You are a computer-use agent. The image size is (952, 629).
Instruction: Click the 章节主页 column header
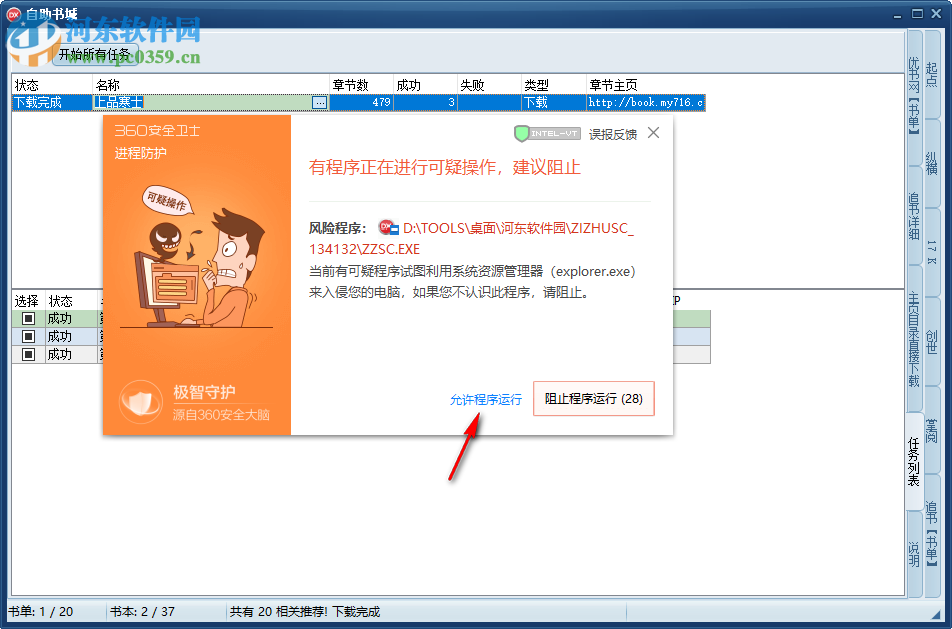click(x=645, y=85)
